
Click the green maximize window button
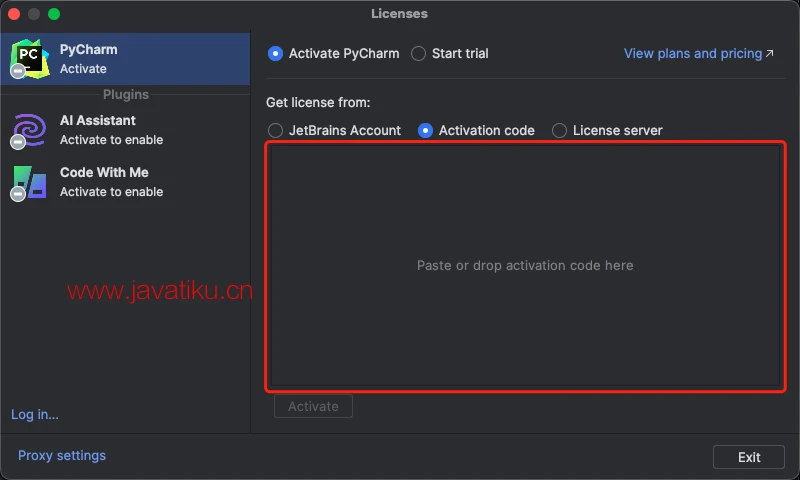54,14
